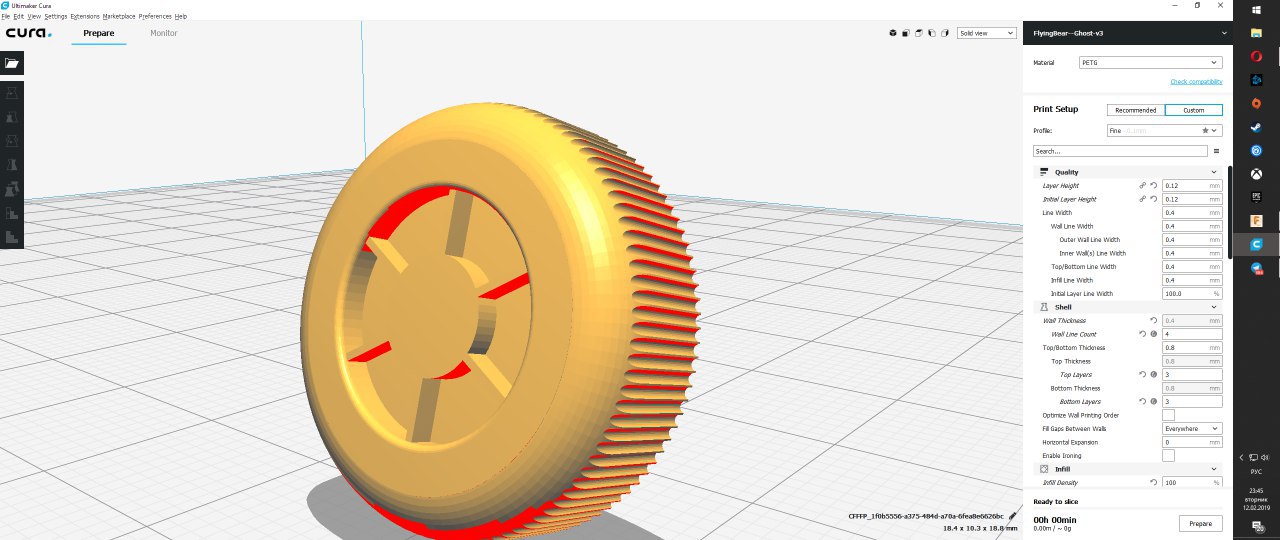
Task: Open Windows Start button in taskbar
Action: point(1256,8)
